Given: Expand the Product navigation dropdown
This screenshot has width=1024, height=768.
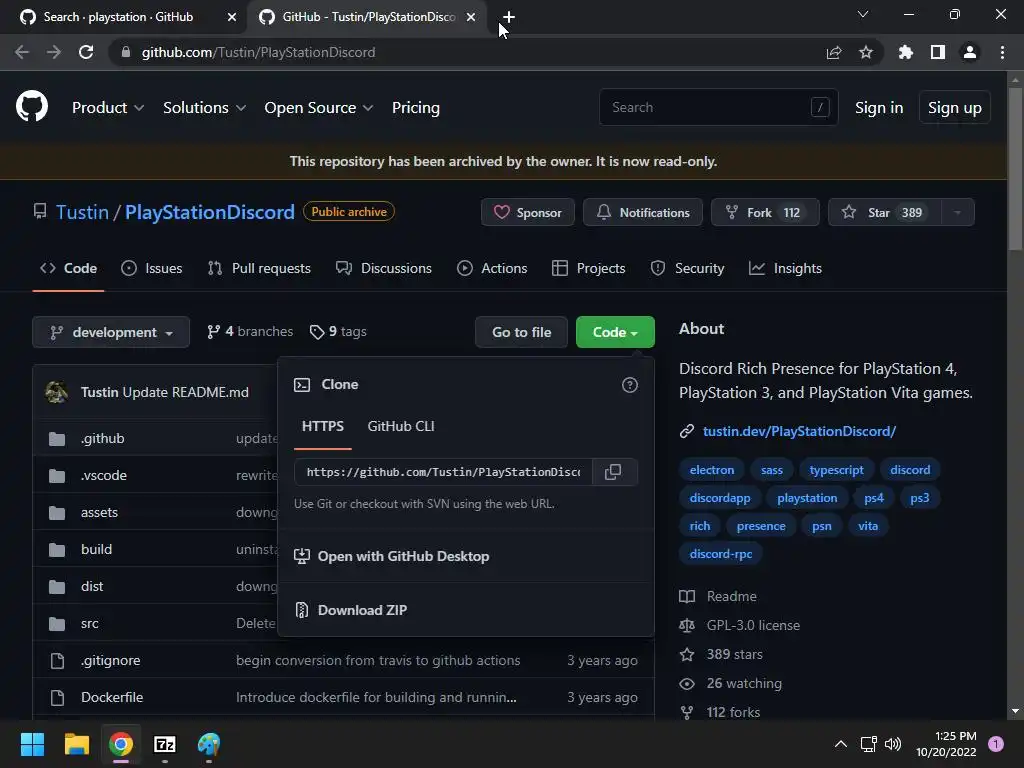Looking at the screenshot, I should click(x=108, y=108).
